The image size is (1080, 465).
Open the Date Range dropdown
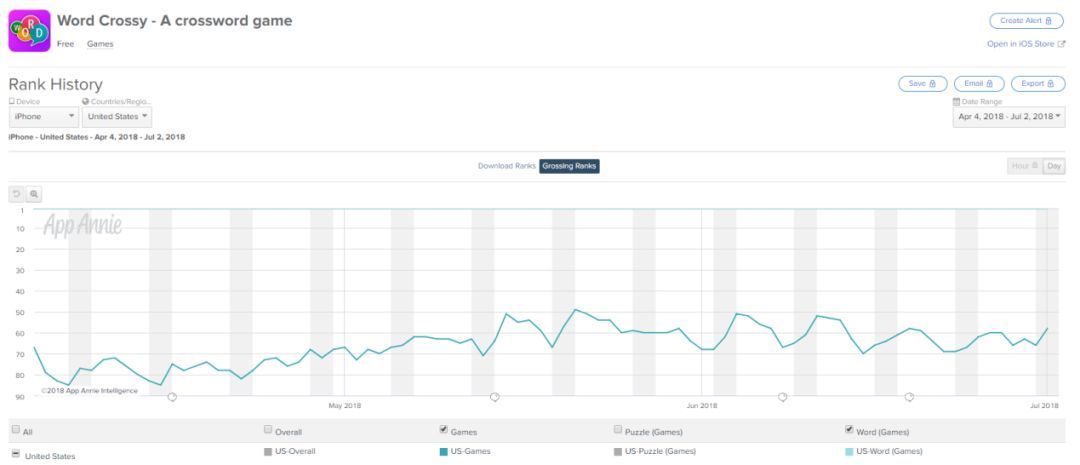[x=1009, y=116]
